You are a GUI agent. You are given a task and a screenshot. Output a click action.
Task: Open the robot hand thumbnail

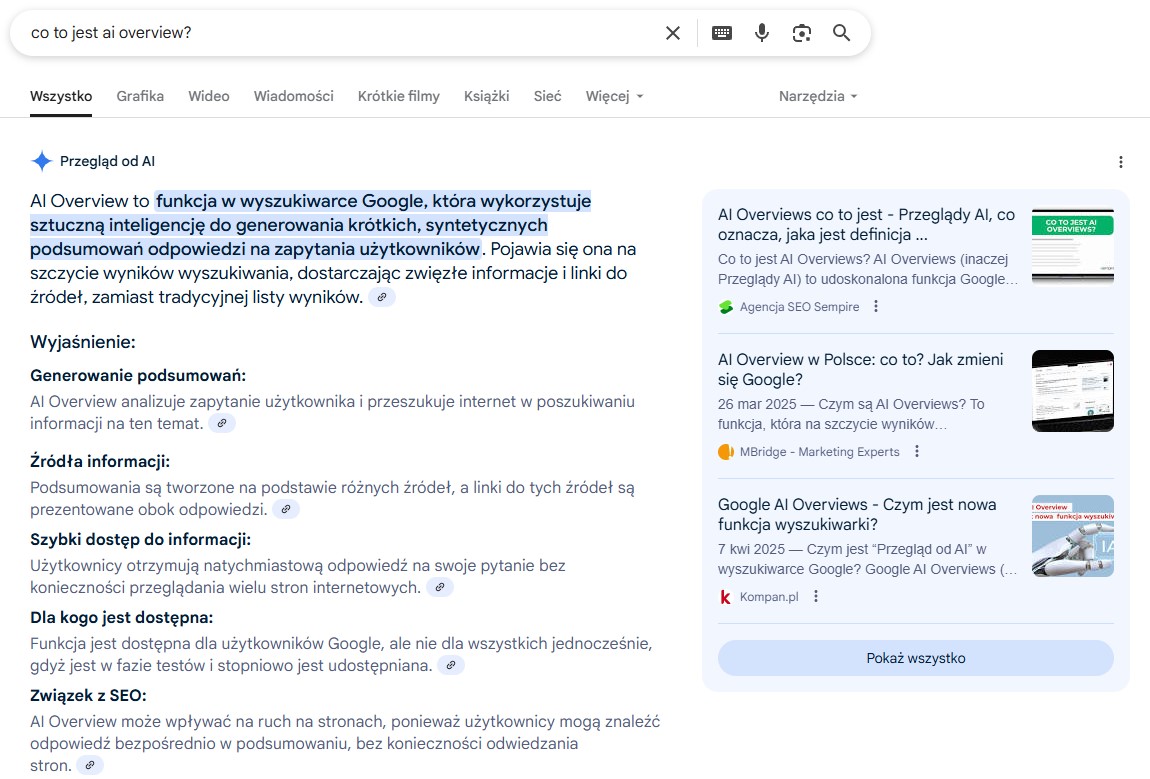click(1072, 536)
